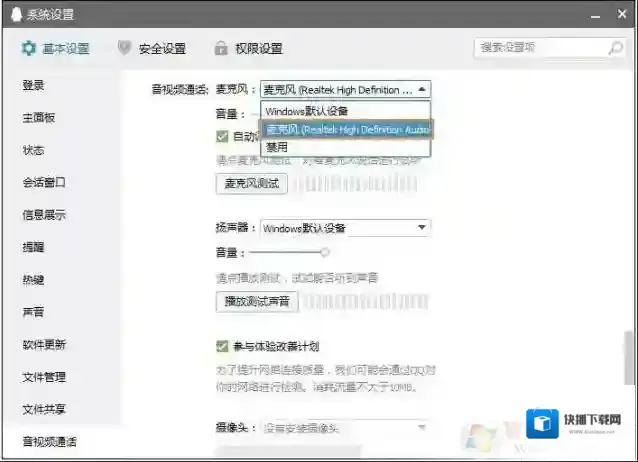The width and height of the screenshot is (638, 462).
Task: Click the speaker 音量 slider handle
Action: point(324,253)
